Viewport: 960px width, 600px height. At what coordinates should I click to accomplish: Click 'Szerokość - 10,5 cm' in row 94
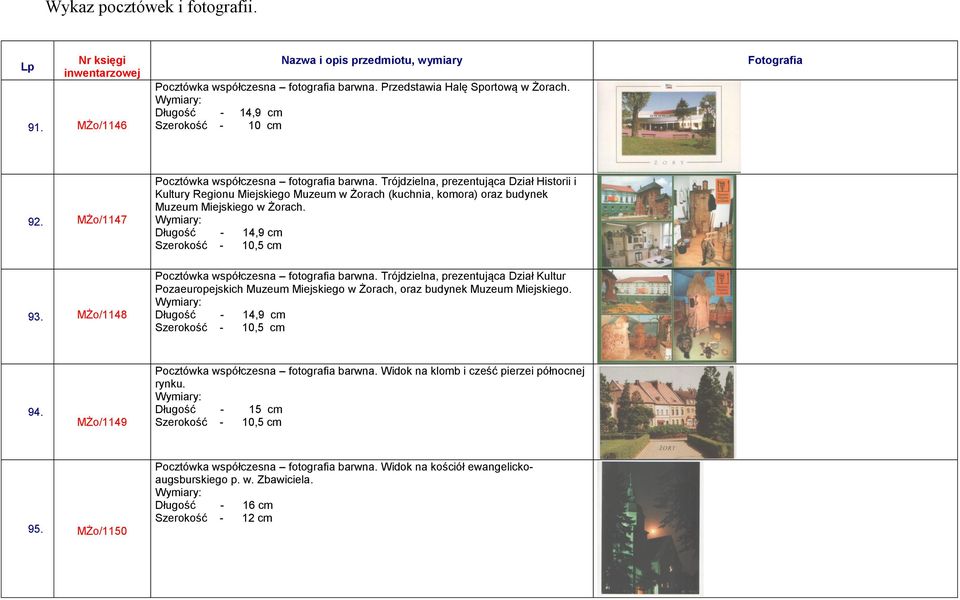(218, 422)
